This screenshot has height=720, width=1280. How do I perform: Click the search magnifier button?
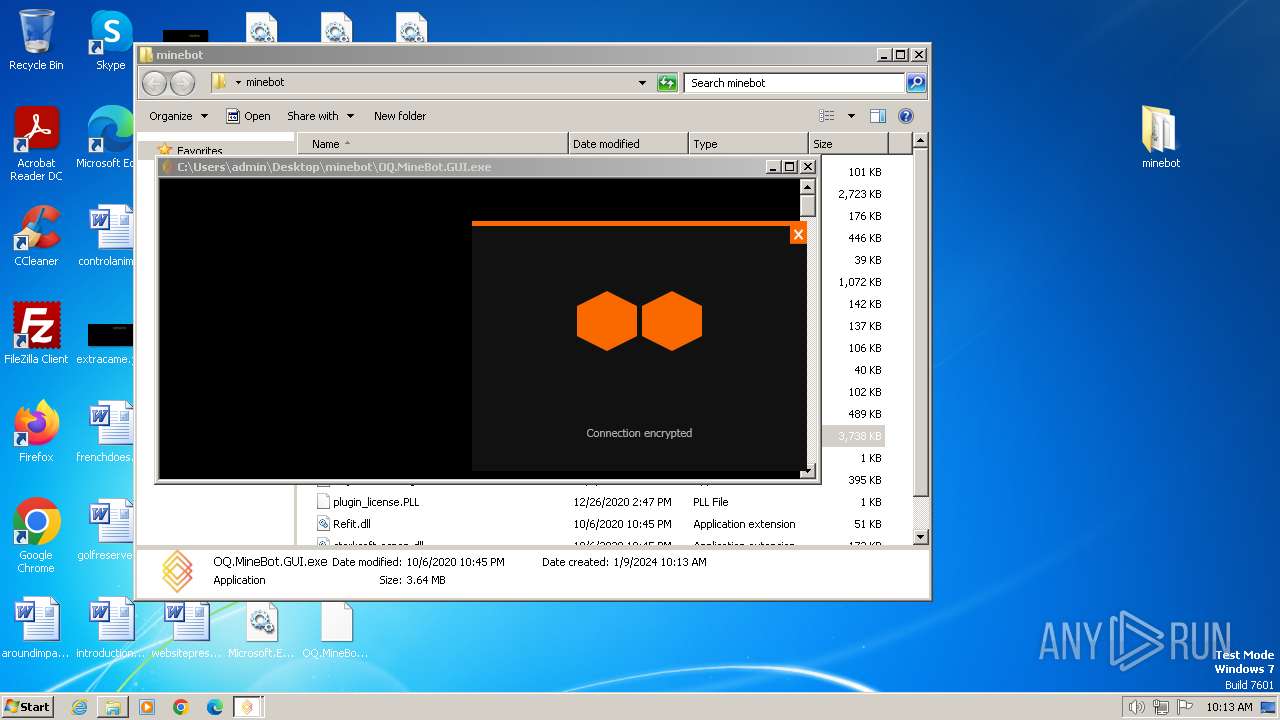tap(915, 83)
